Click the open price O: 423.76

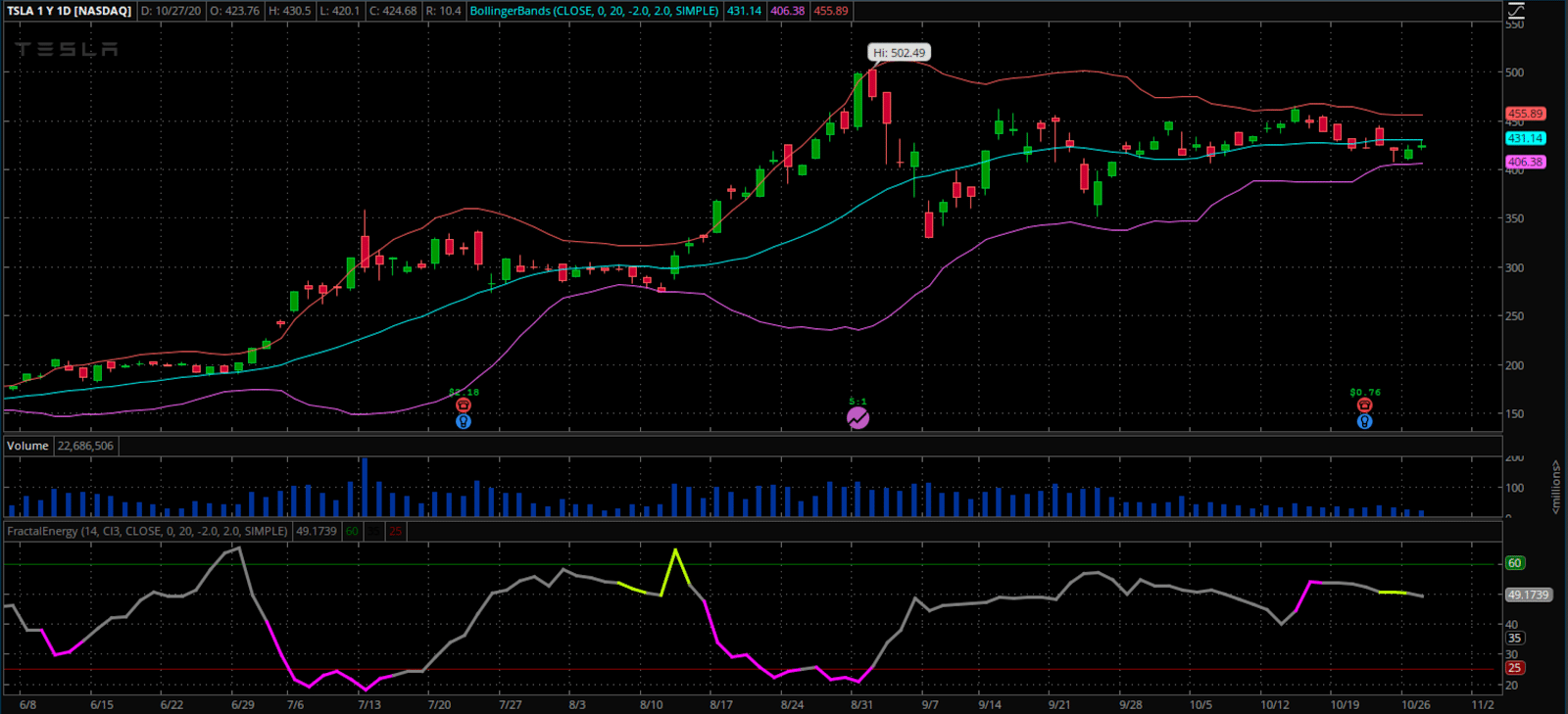(x=235, y=11)
